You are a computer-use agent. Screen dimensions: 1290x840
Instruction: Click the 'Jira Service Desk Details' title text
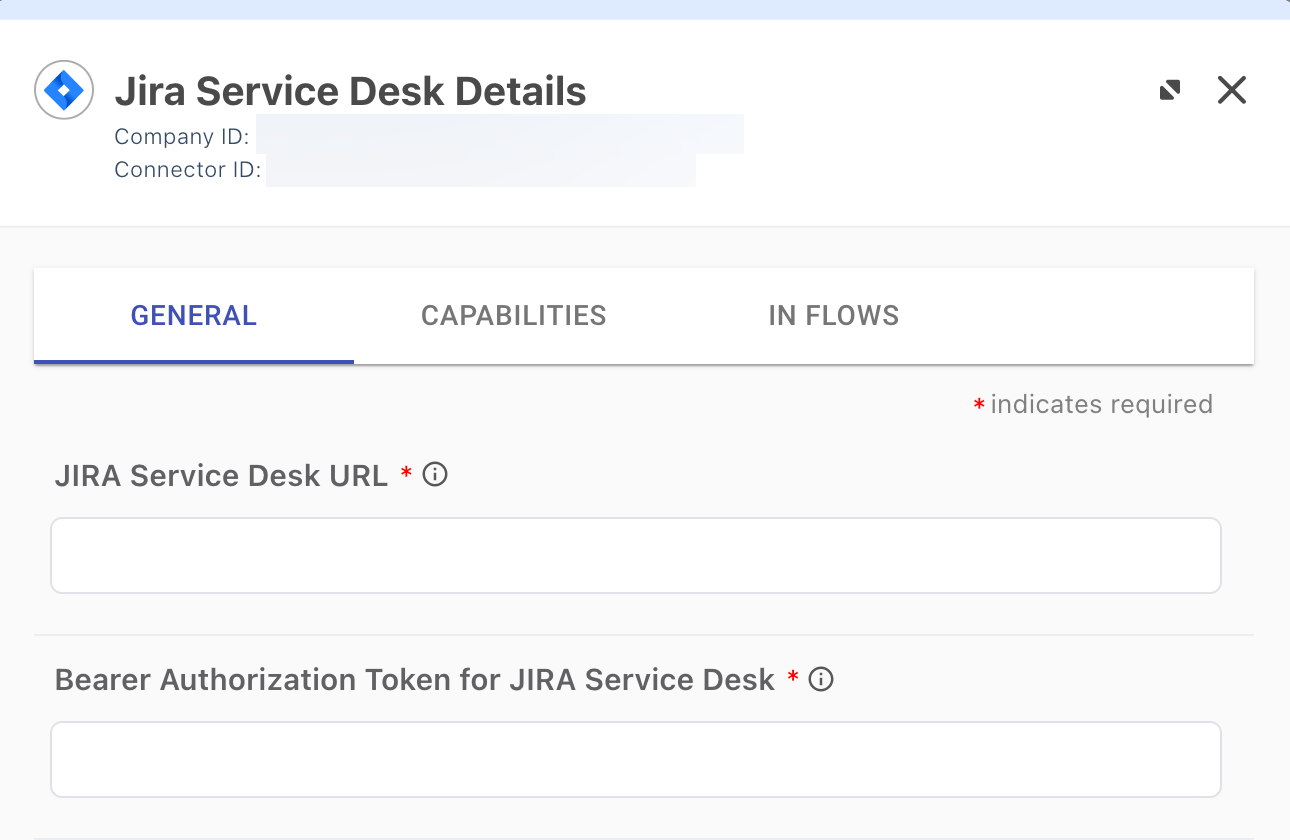click(352, 91)
